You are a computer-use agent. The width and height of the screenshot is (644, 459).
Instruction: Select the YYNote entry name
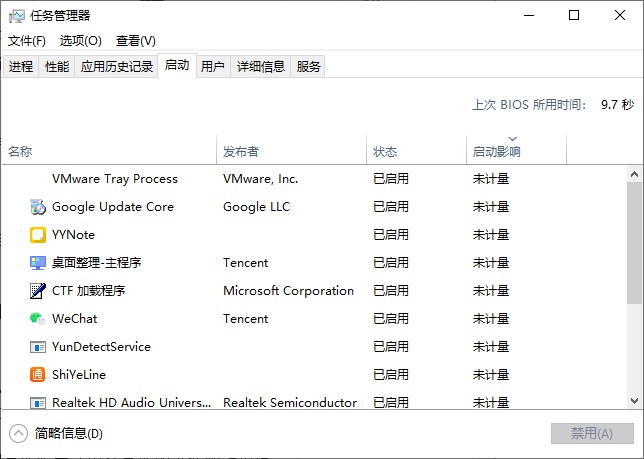coord(74,235)
